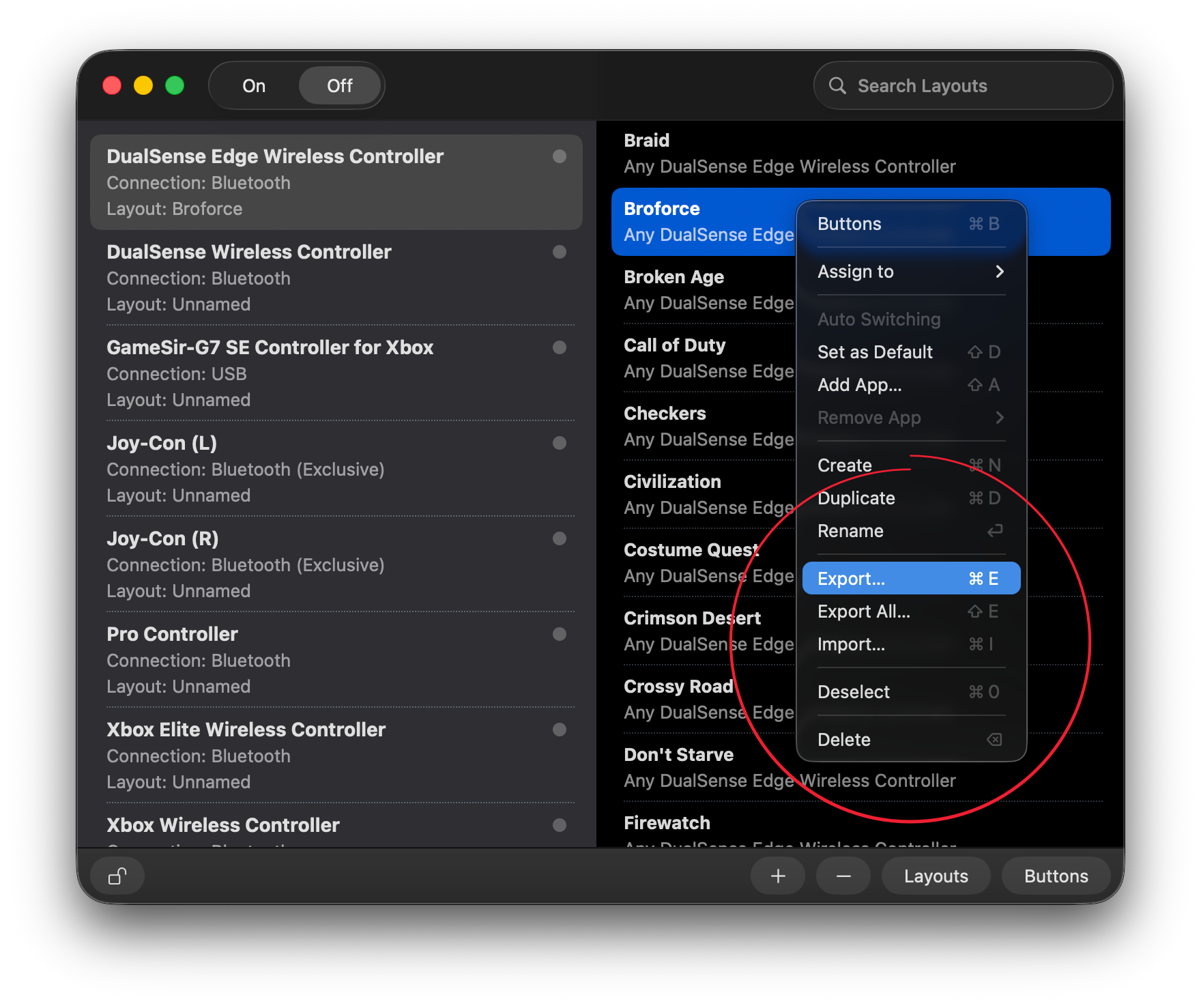Toggle status dot for Joy-Con (R)
Image resolution: width=1201 pixels, height=1008 pixels.
point(560,538)
